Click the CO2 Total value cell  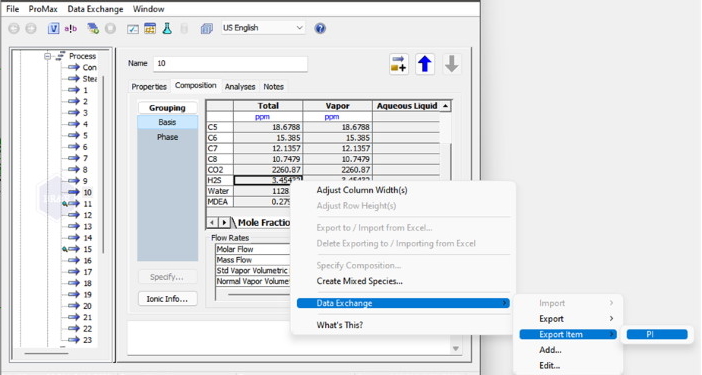(268, 170)
